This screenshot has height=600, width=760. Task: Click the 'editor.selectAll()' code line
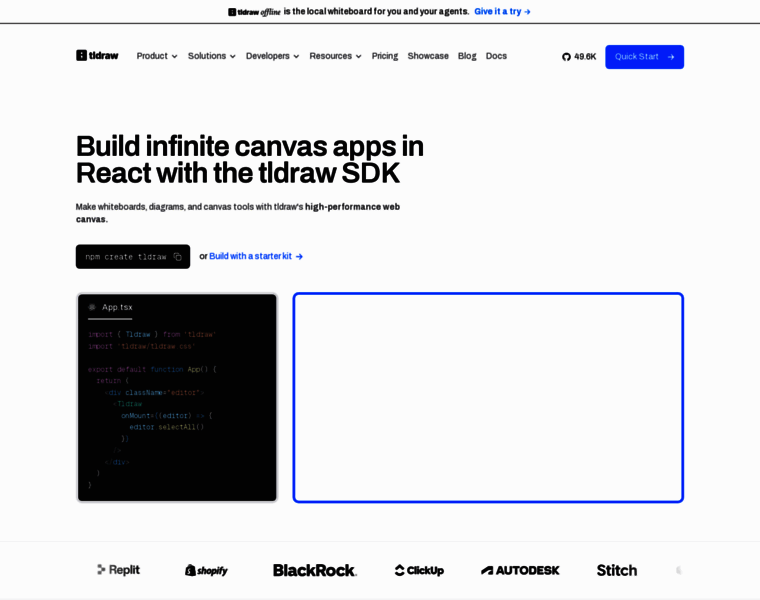[166, 427]
